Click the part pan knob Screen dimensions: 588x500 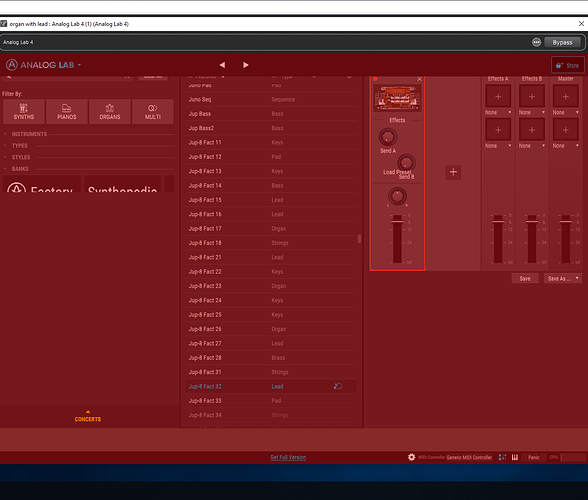coord(397,196)
